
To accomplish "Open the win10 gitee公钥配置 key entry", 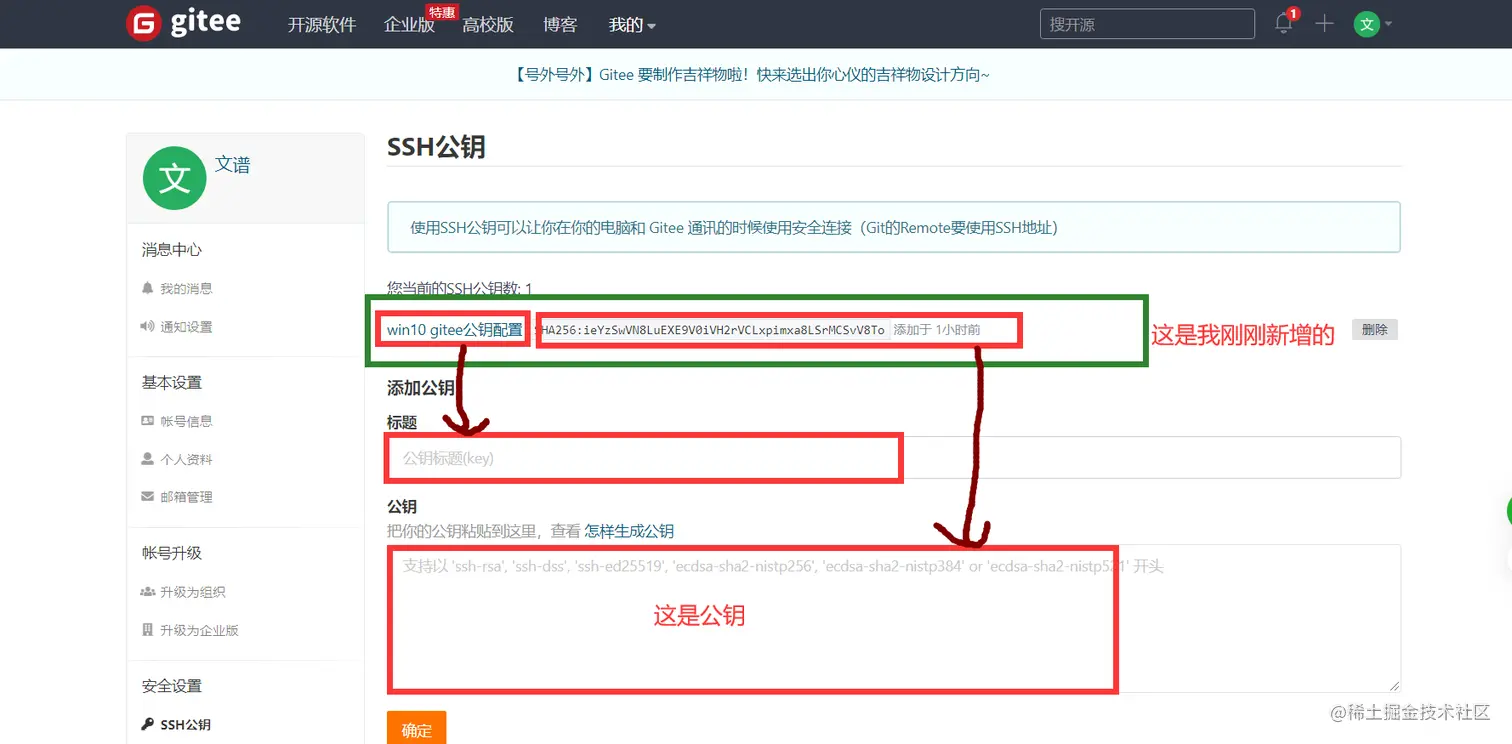I will [454, 330].
